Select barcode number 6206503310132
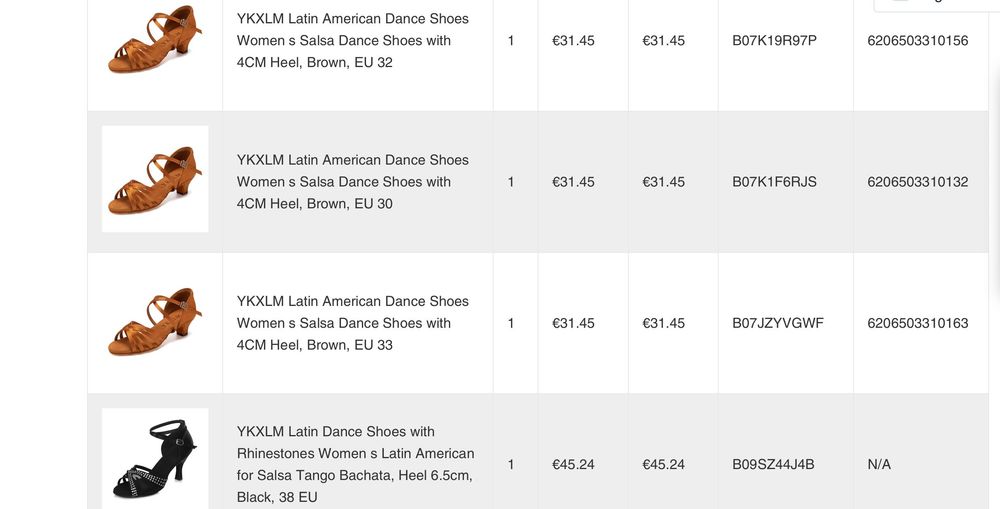 coord(917,182)
